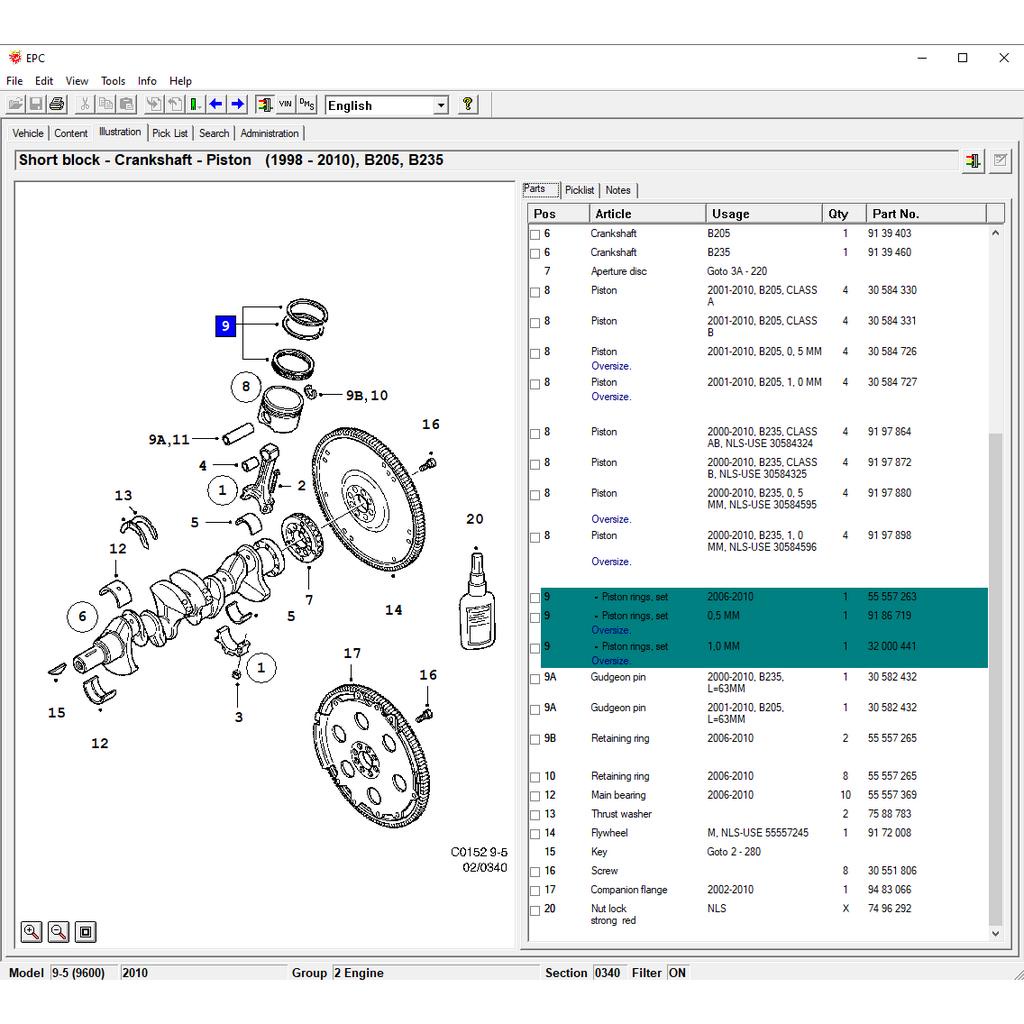Zoom in on the illustration
The width and height of the screenshot is (1024, 1024).
[x=32, y=932]
